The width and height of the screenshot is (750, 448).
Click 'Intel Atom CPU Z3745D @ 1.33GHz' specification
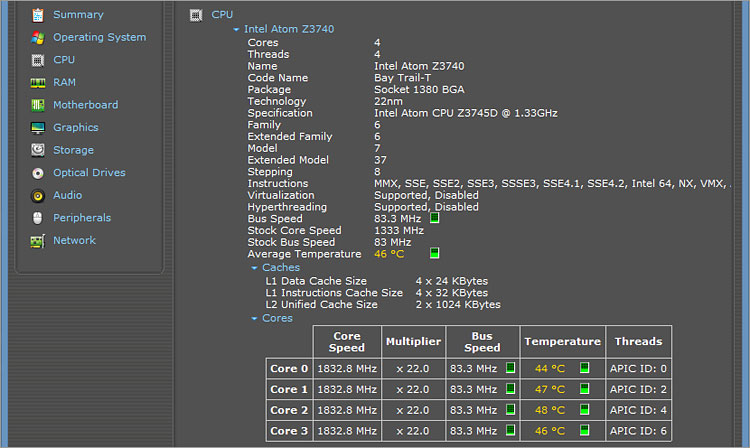(465, 113)
